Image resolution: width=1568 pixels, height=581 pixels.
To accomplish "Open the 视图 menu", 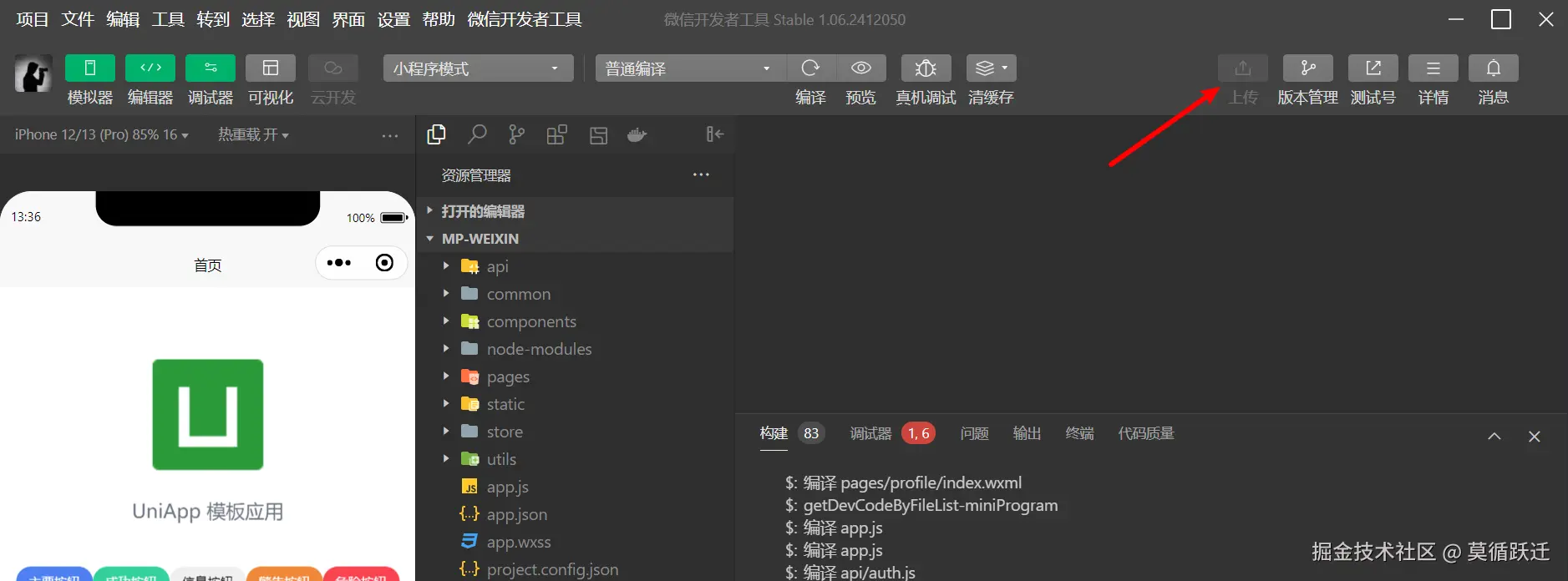I will (303, 19).
